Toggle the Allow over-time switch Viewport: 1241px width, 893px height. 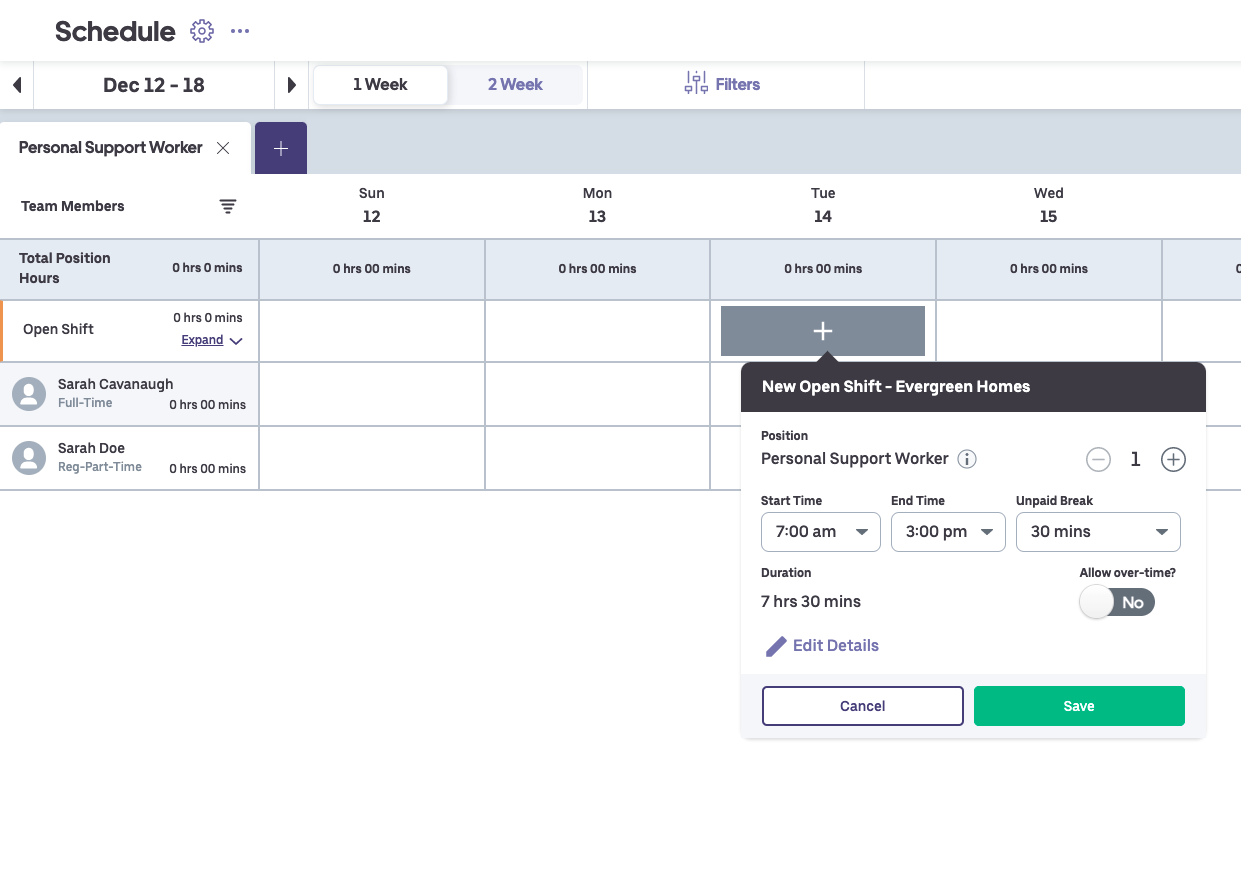(1117, 602)
